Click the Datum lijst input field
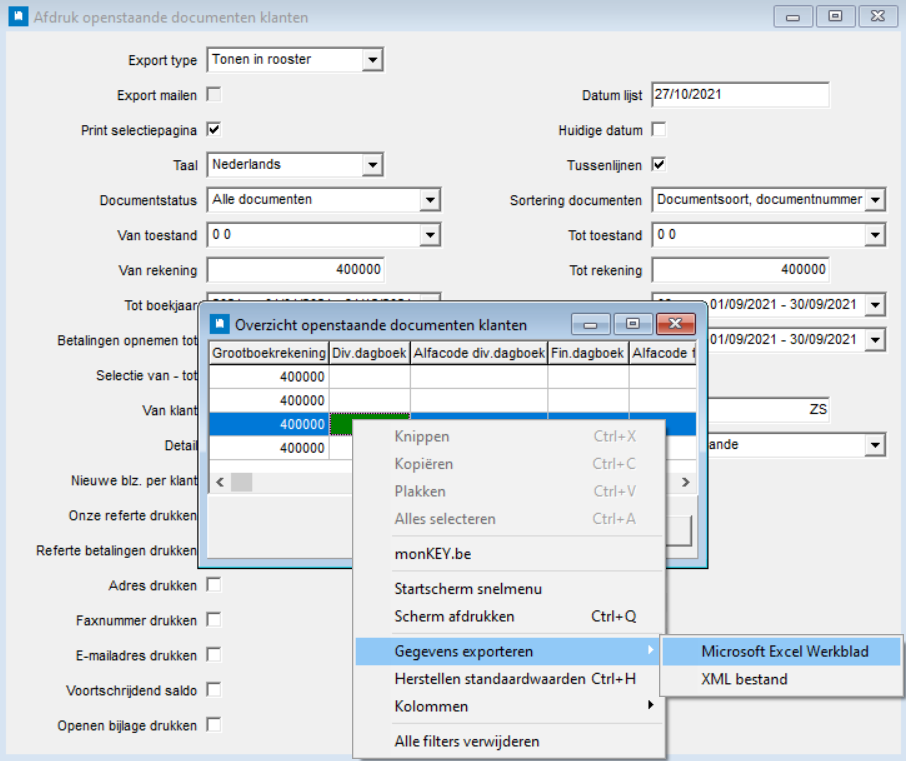 click(x=740, y=95)
